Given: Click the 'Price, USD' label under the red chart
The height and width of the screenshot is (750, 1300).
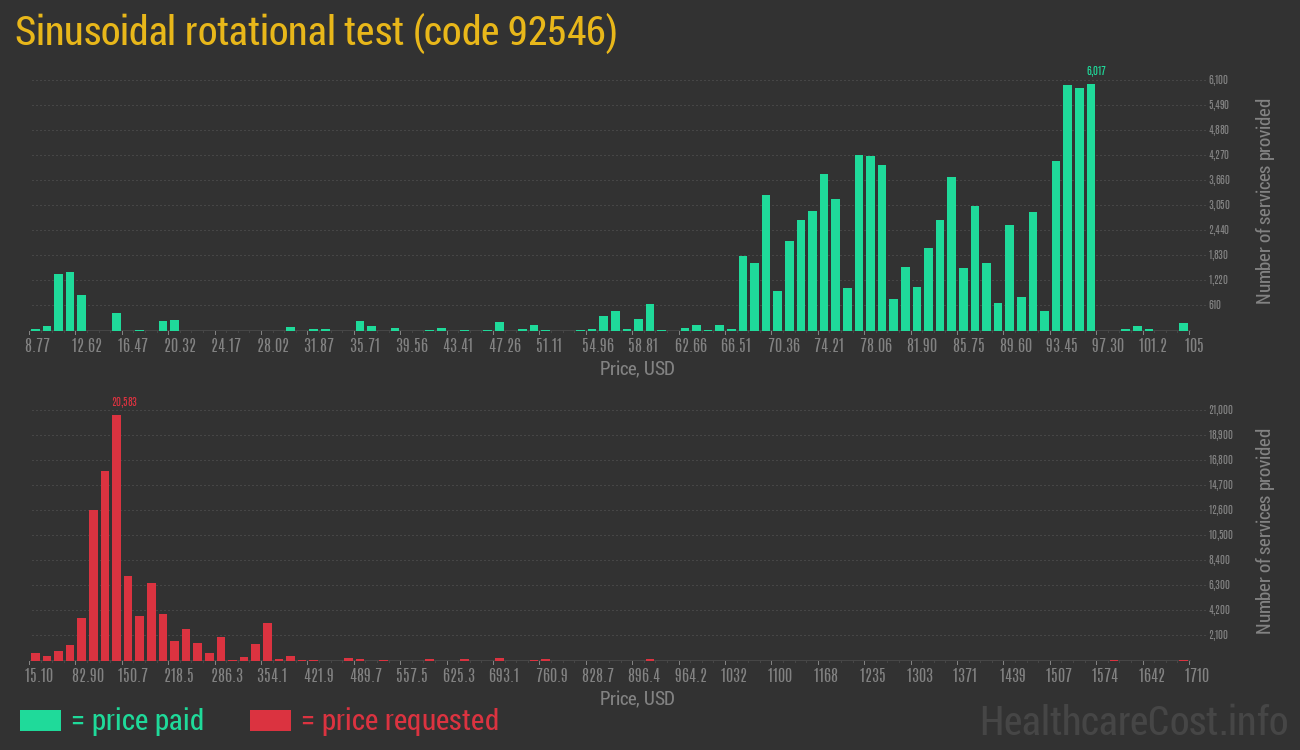Looking at the screenshot, I should (x=637, y=699).
